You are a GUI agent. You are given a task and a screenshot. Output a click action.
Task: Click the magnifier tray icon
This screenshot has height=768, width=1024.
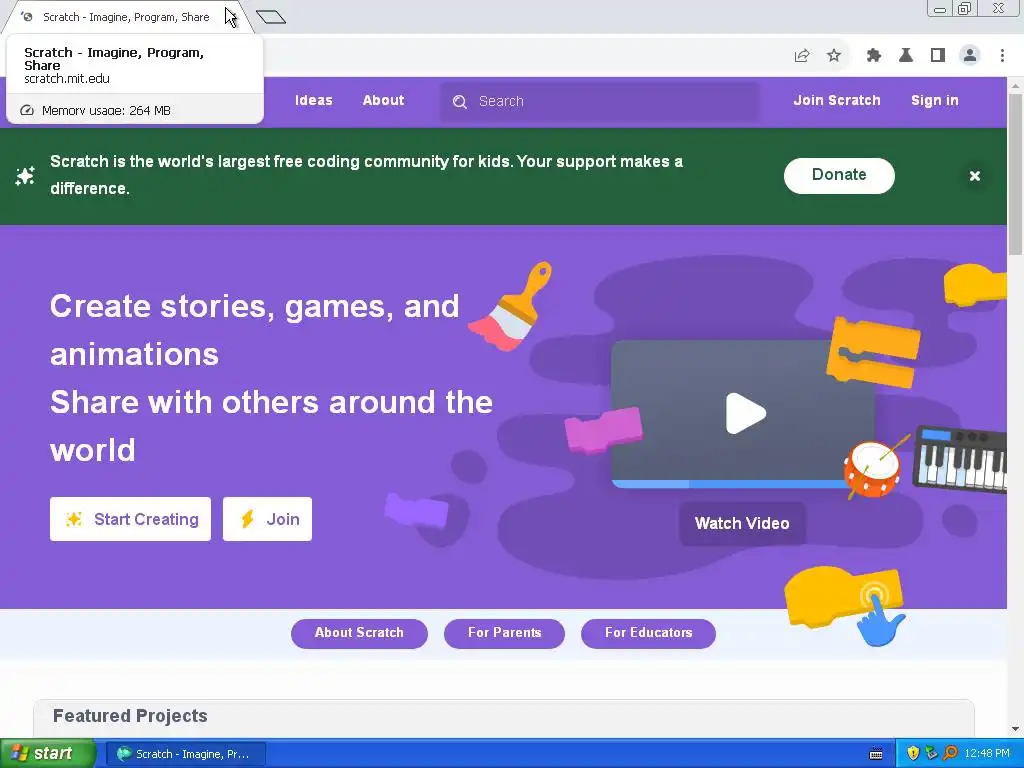tap(950, 754)
